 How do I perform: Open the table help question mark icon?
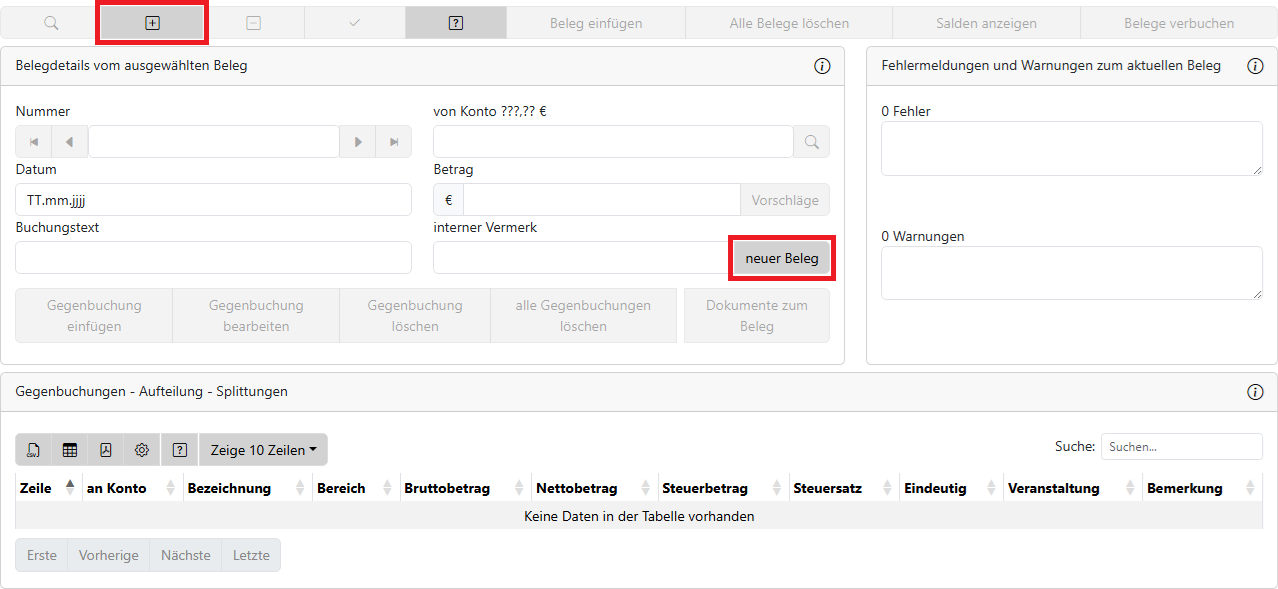pos(180,450)
